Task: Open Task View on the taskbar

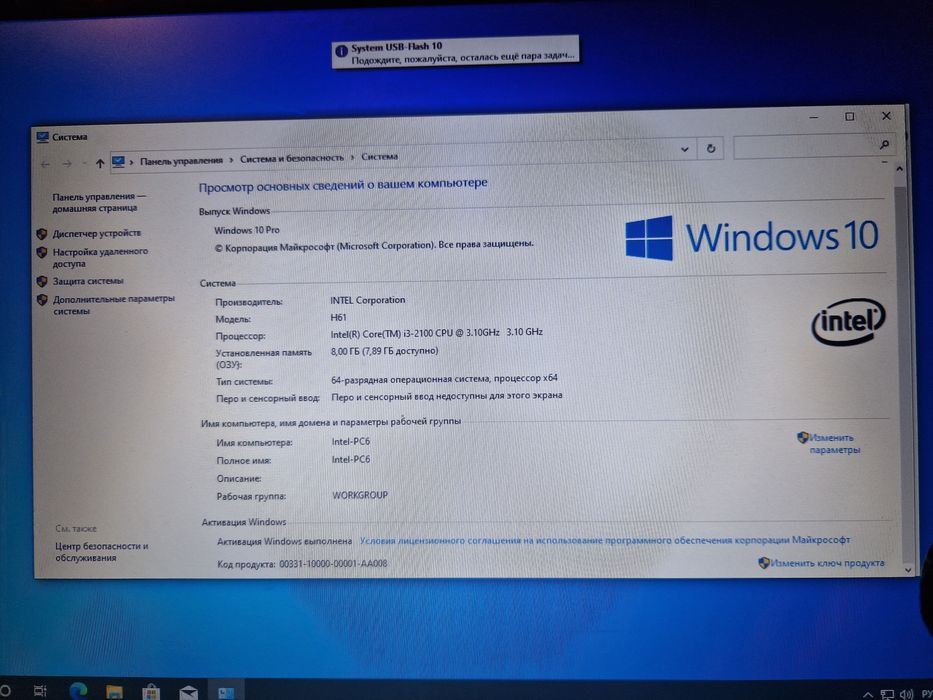Action: click(x=40, y=691)
